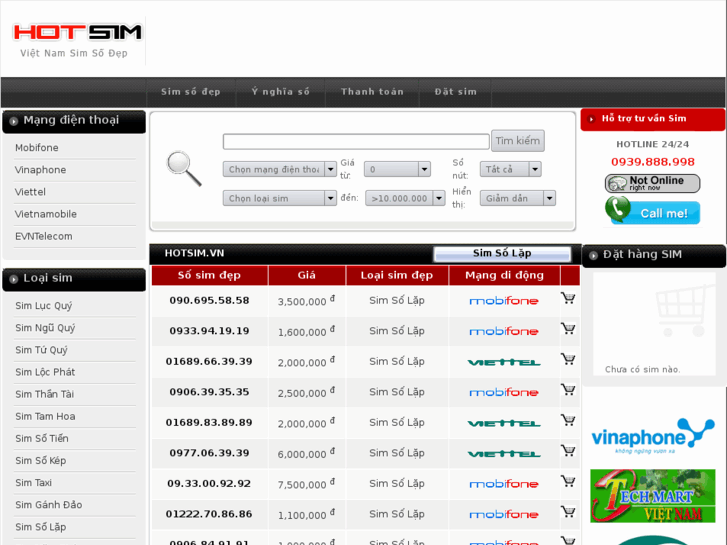Image resolution: width=727 pixels, height=545 pixels.
Task: Click Viettel logo in 0977.06.39.39 row
Action: pos(504,454)
